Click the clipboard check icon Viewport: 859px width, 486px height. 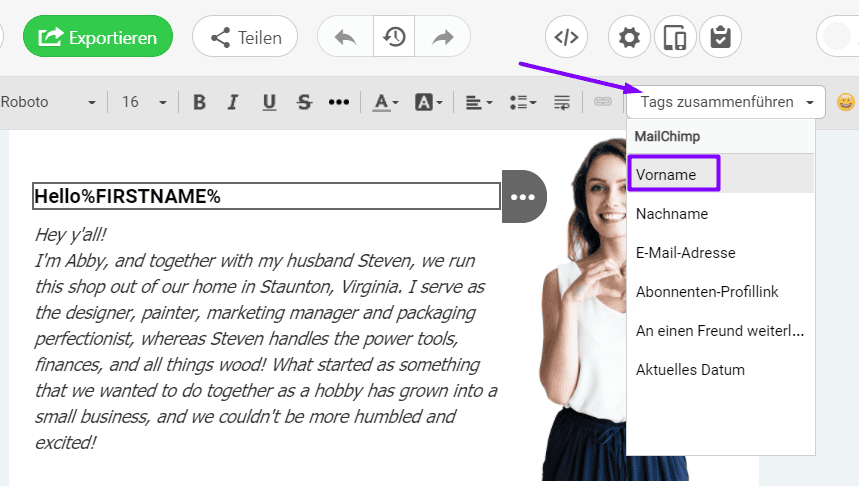[x=720, y=37]
